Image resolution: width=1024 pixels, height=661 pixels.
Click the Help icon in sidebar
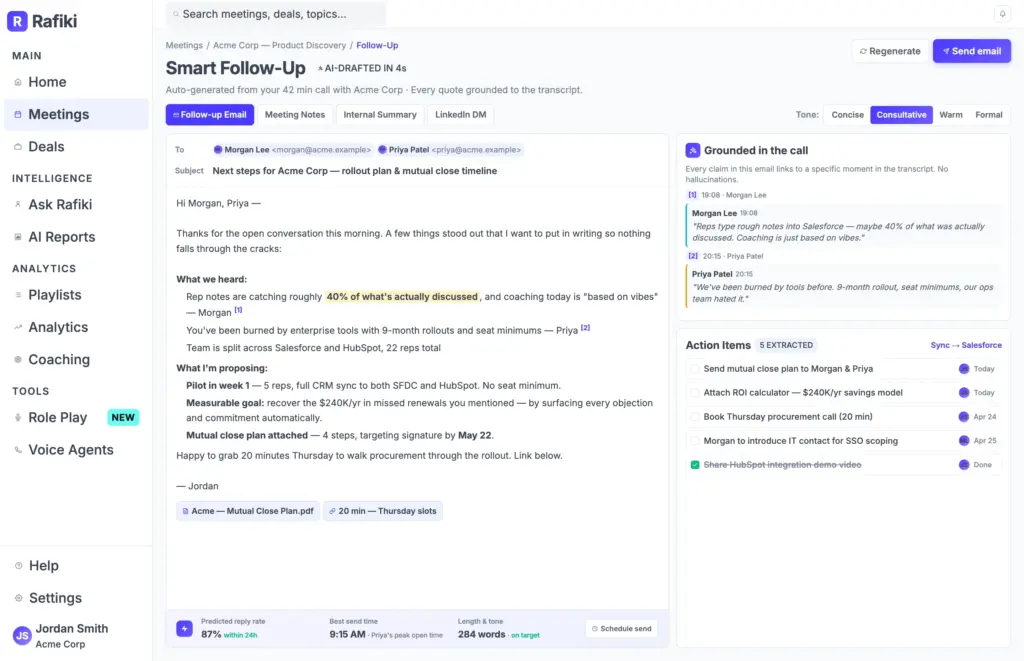(18, 566)
